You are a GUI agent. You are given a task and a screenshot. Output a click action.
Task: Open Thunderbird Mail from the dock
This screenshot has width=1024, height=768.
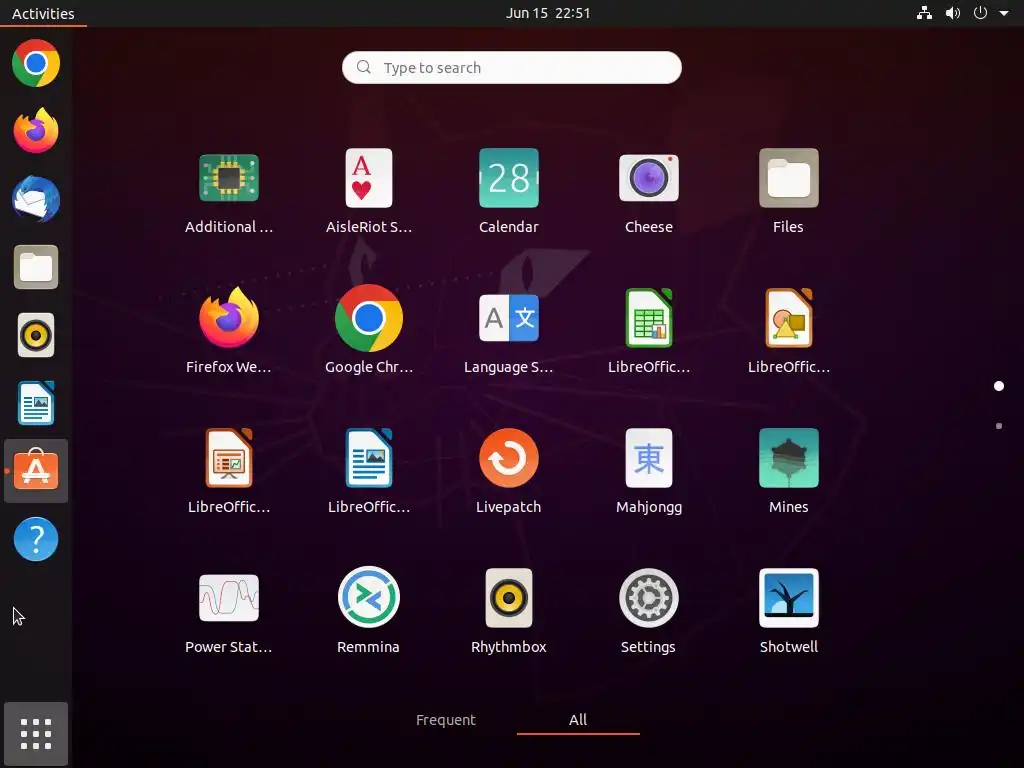[x=36, y=199]
